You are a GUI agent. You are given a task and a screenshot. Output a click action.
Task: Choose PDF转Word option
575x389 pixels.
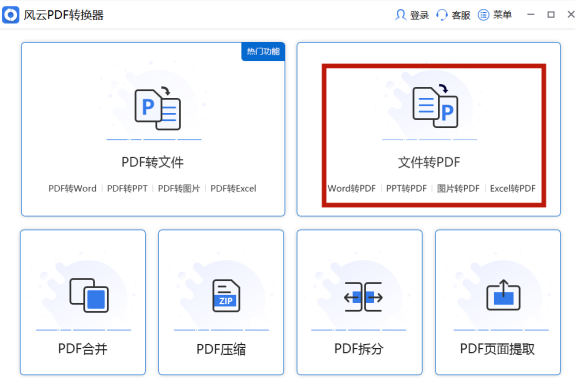pyautogui.click(x=73, y=188)
